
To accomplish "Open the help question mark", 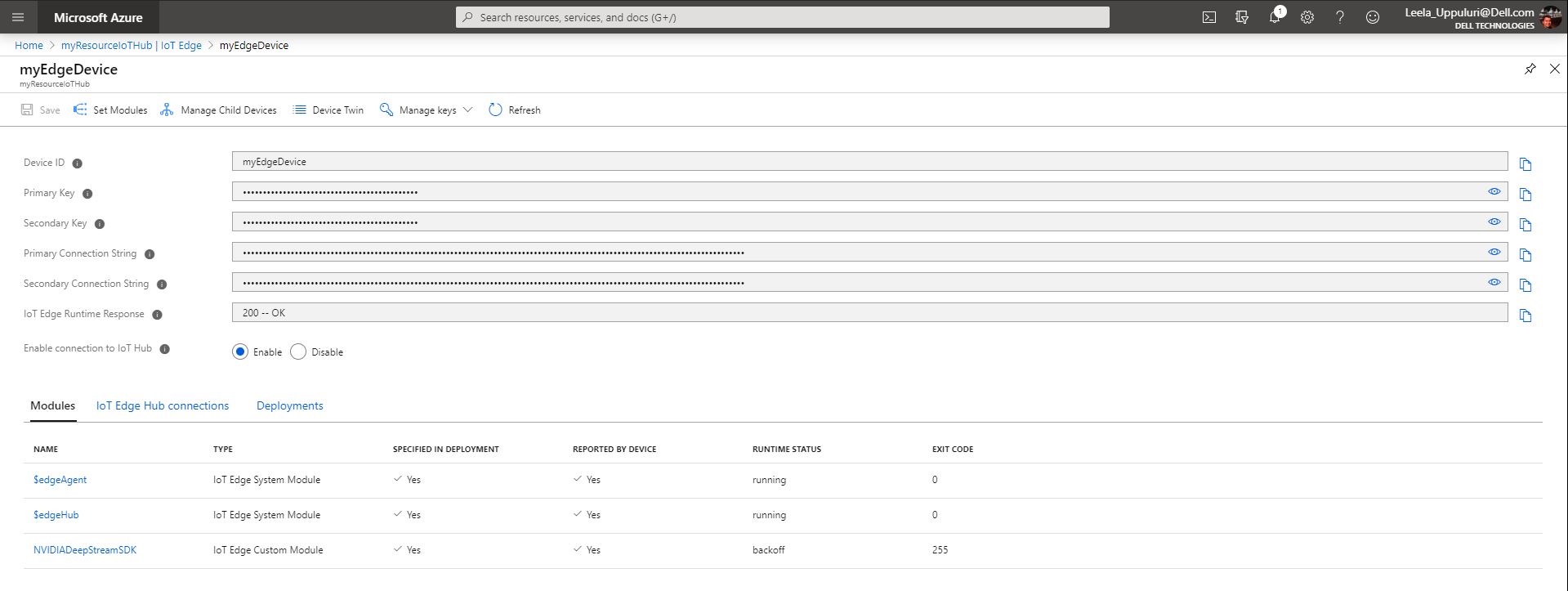I will pyautogui.click(x=1340, y=17).
